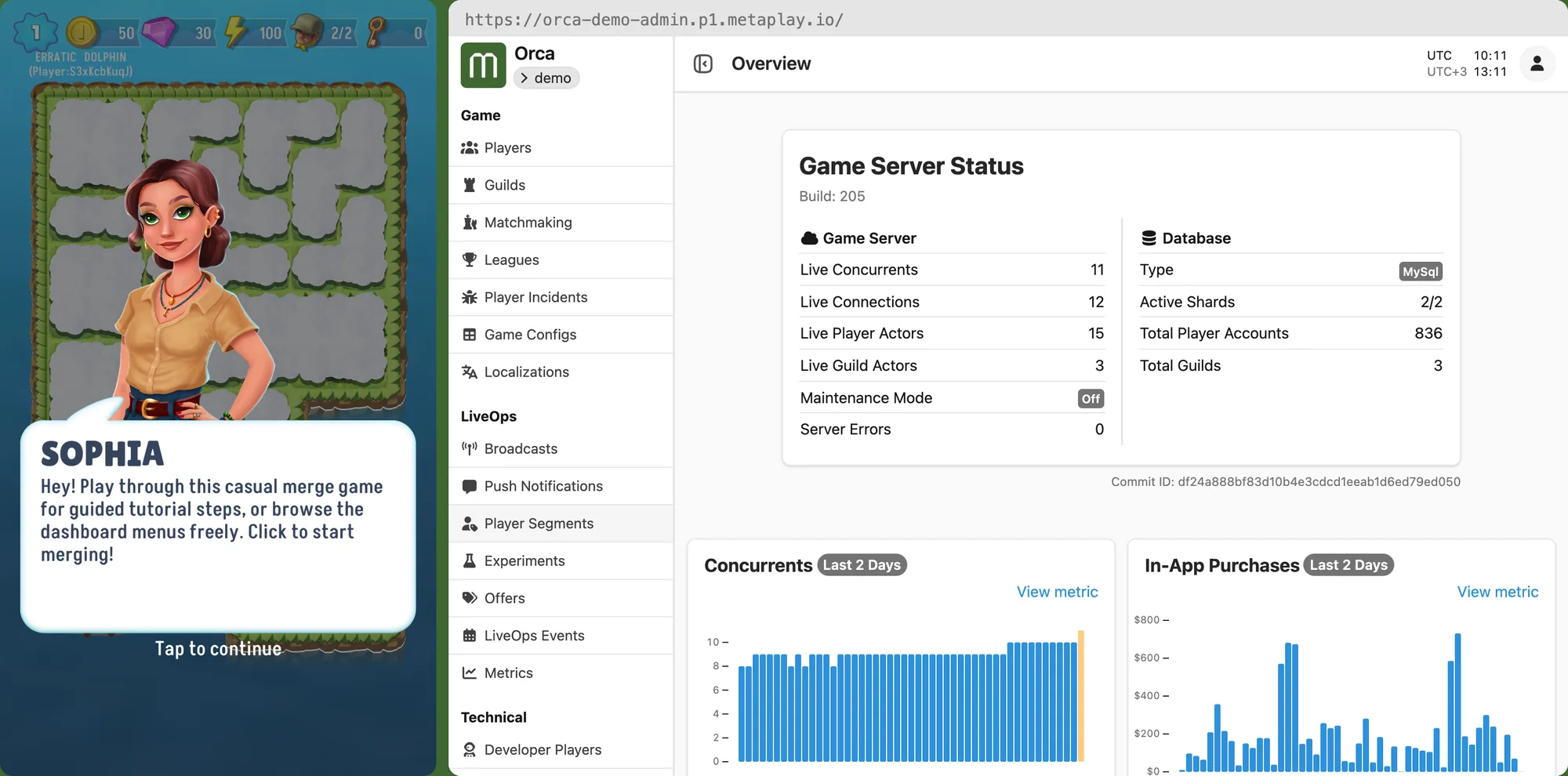Click the Commit ID text
Screen dimensions: 1568x776
coord(1286,482)
